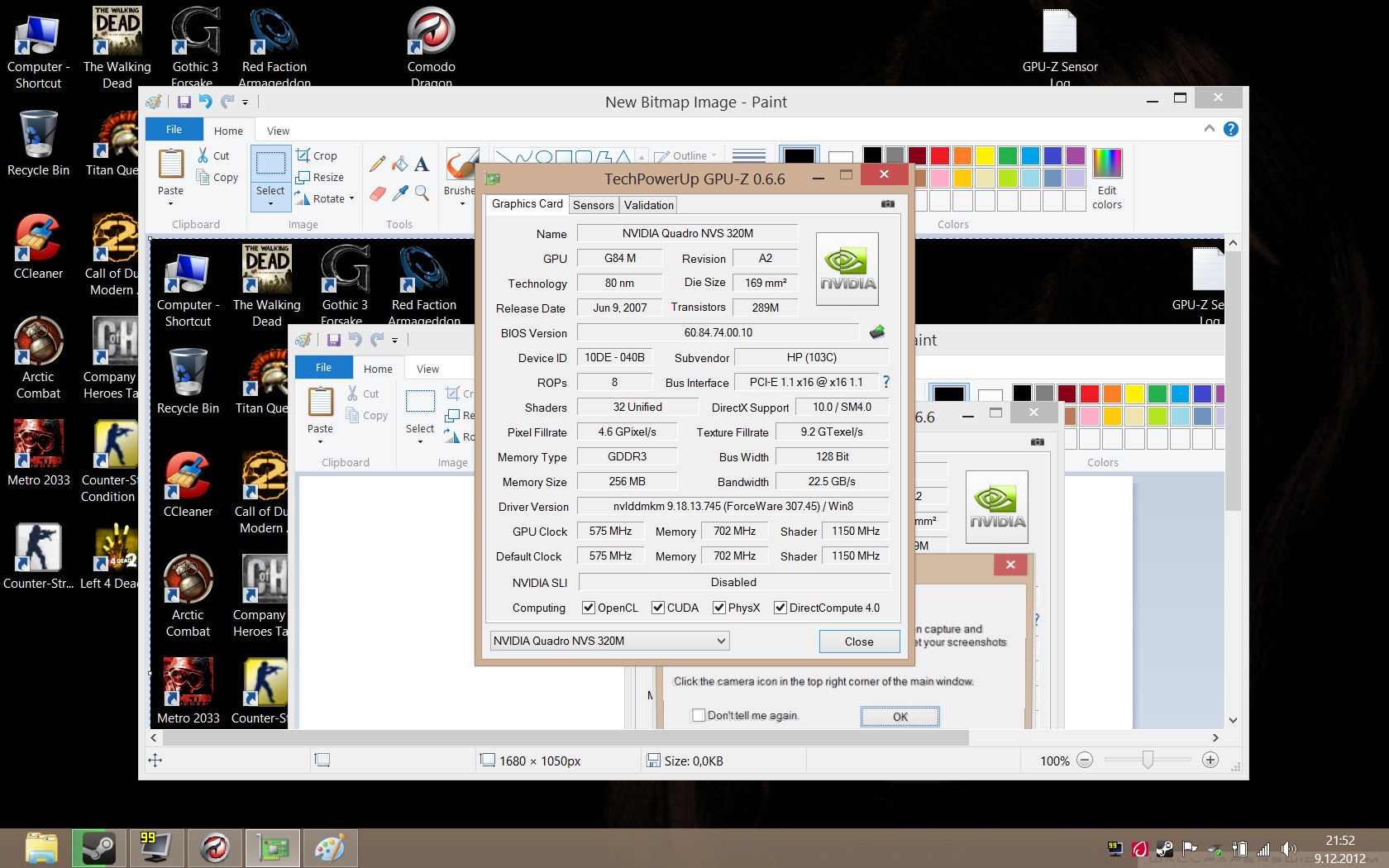Switch to the Sensors tab in GPU-Z
1389x868 pixels.
click(593, 205)
